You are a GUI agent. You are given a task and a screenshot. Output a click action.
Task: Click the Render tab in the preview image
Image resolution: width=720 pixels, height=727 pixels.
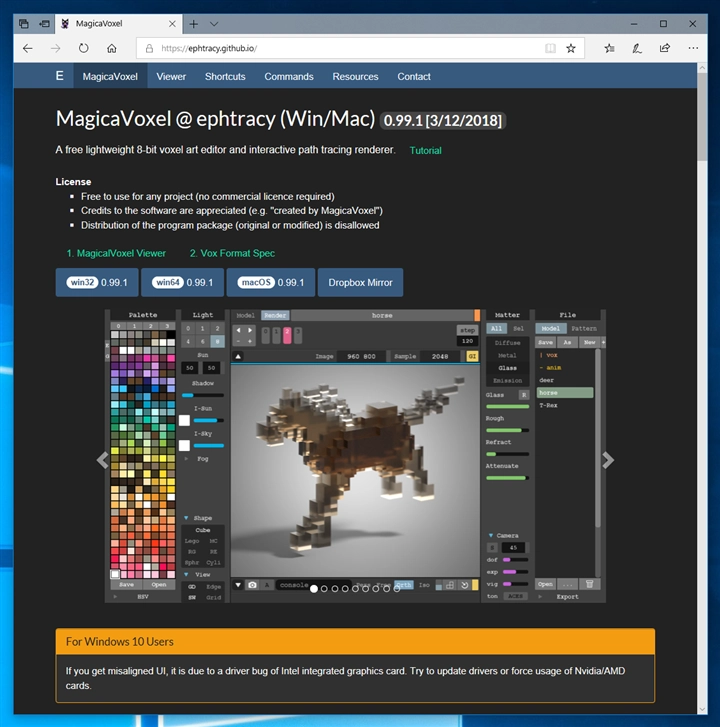[x=275, y=315]
